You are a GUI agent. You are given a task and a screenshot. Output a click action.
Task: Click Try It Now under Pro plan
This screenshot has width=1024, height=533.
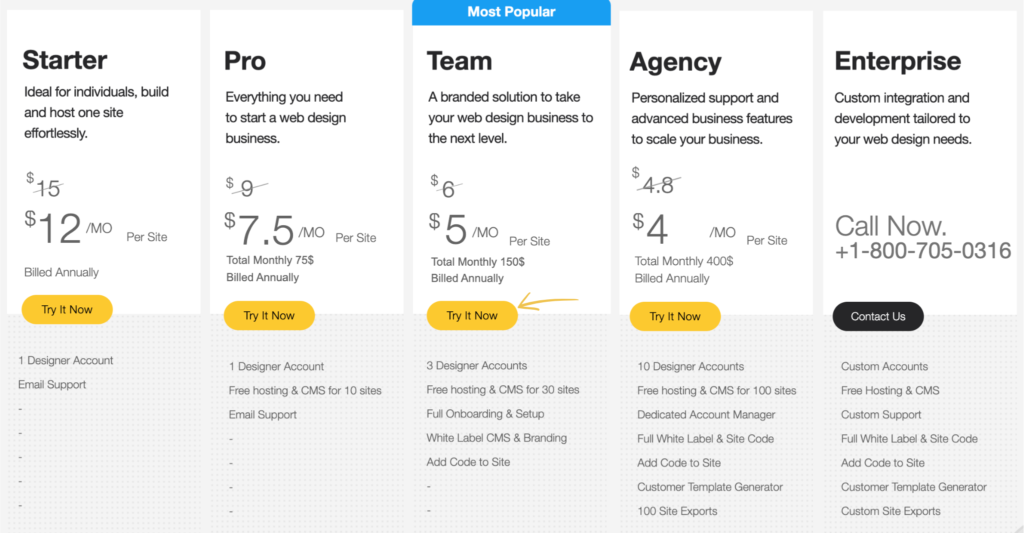pyautogui.click(x=269, y=315)
